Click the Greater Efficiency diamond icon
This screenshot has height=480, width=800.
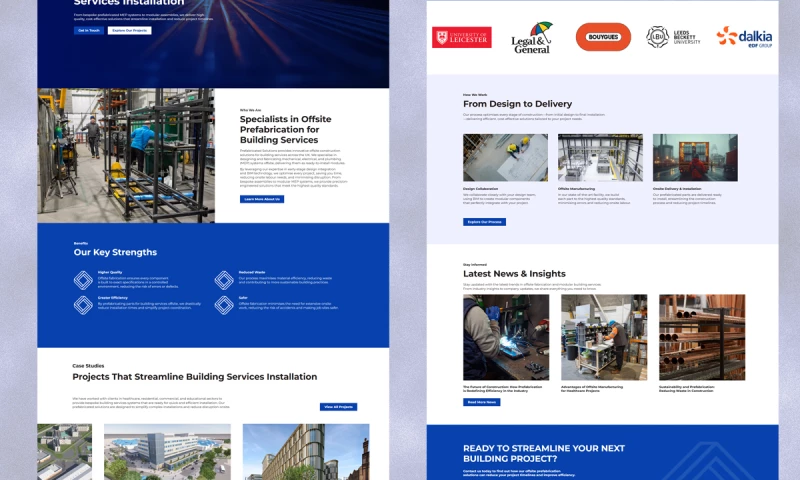pyautogui.click(x=83, y=304)
